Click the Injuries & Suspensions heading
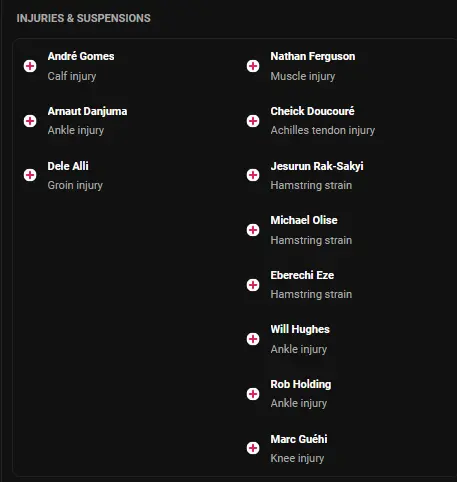 (x=84, y=18)
